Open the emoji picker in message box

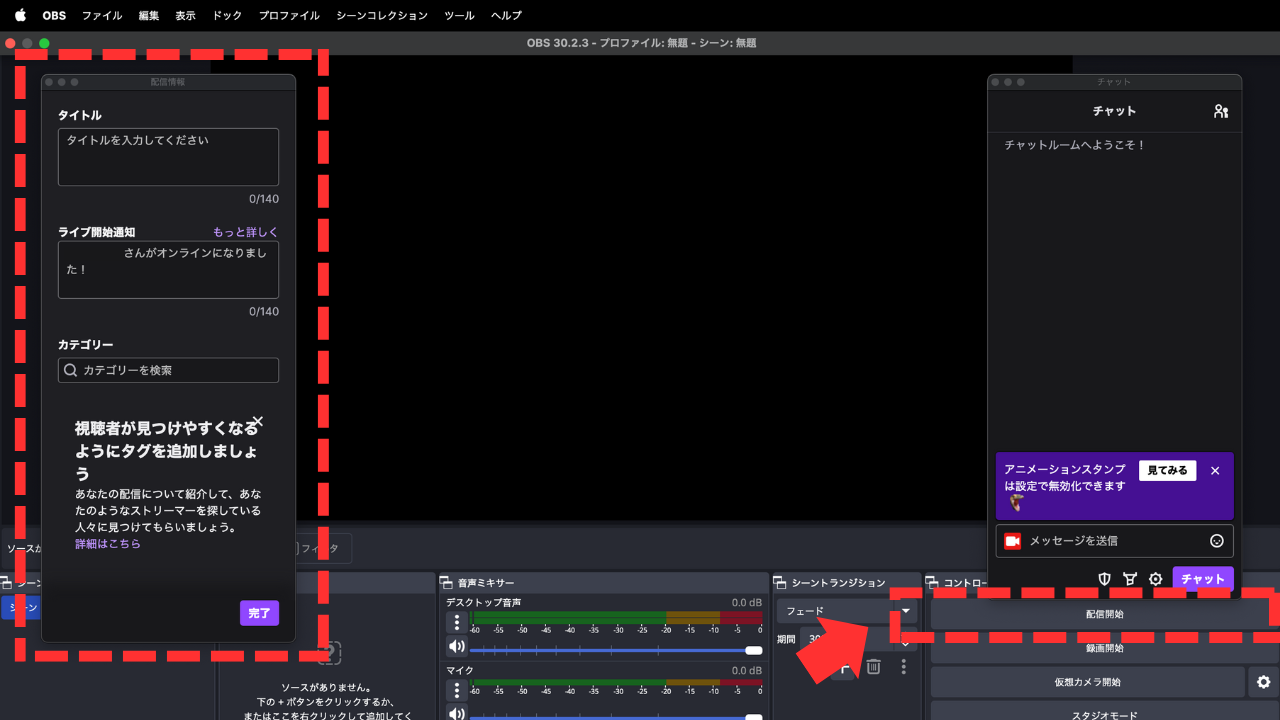[1217, 541]
